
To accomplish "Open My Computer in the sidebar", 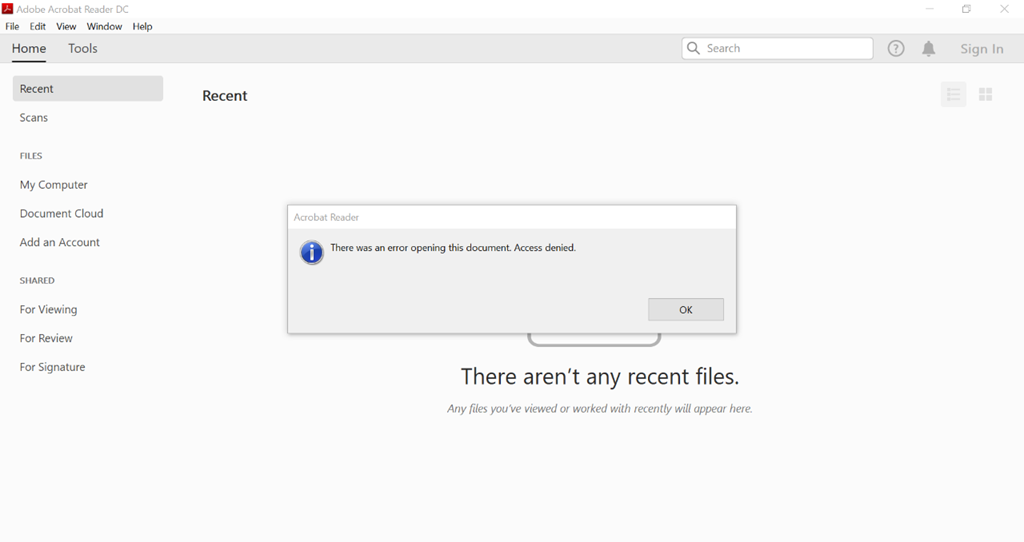I will click(x=54, y=185).
